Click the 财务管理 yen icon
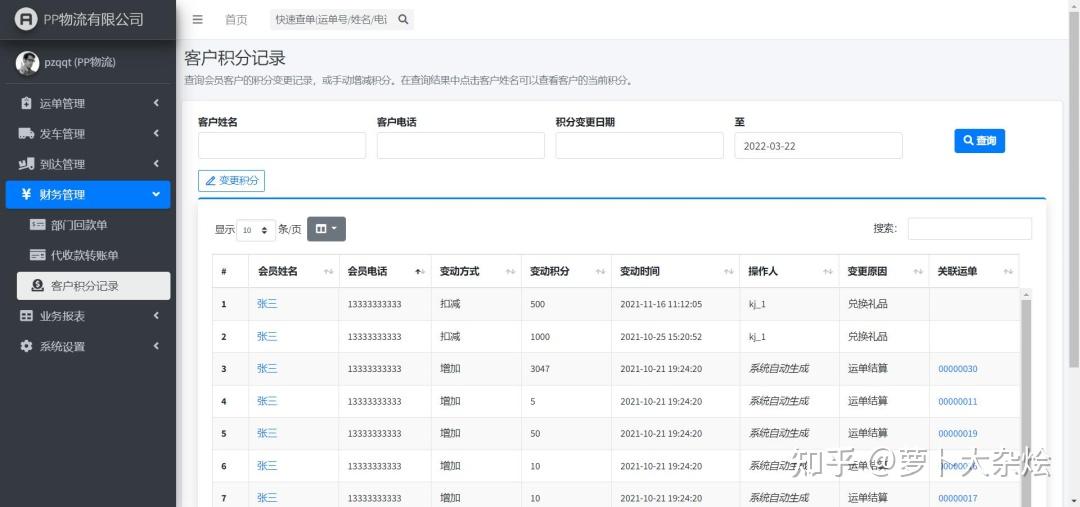The image size is (1080, 507). tap(26, 194)
